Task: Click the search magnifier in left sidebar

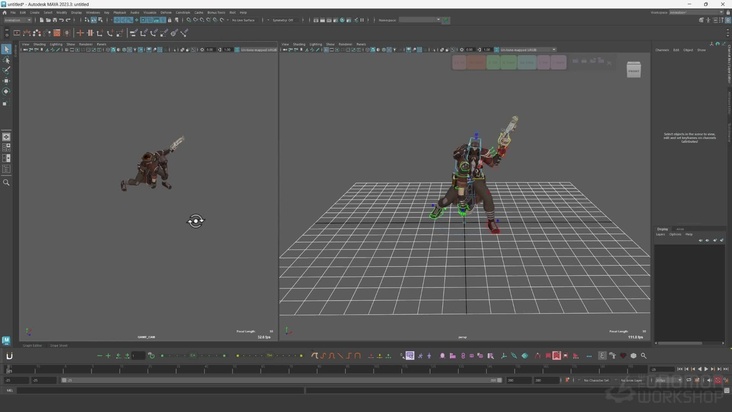Action: (6, 182)
